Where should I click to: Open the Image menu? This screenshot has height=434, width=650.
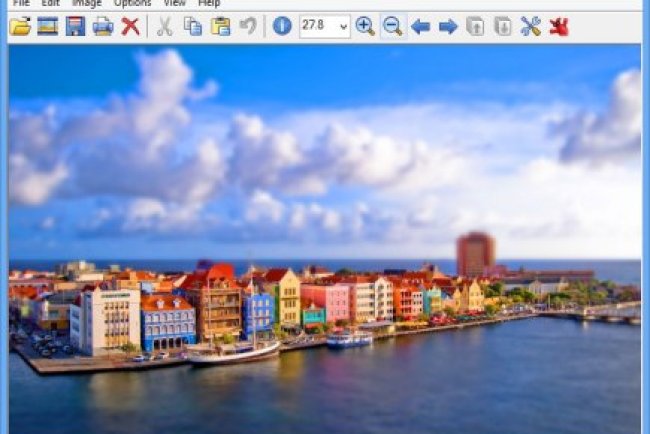87,3
